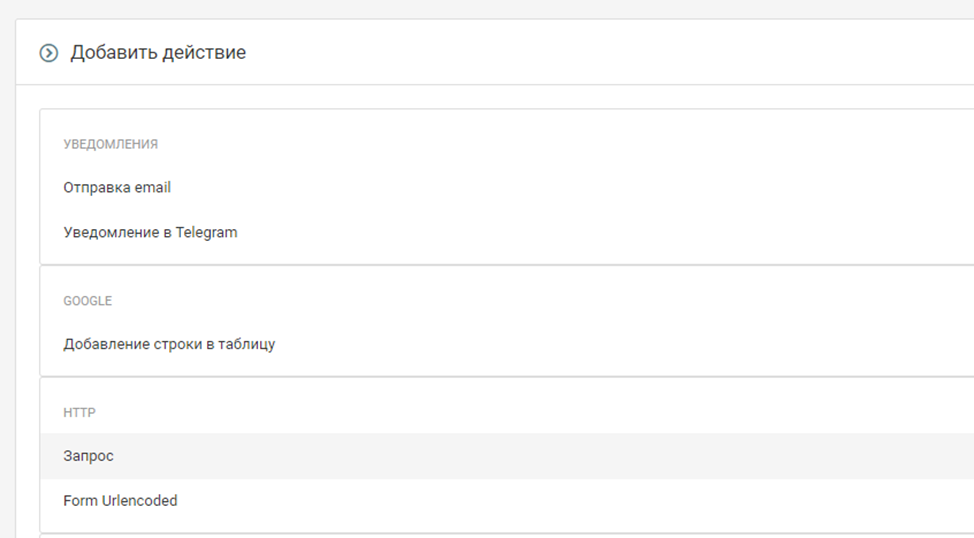Screen dimensions: 974x538
Task: Click the circled chevron icon beside Добавить действие
Action: (x=48, y=53)
